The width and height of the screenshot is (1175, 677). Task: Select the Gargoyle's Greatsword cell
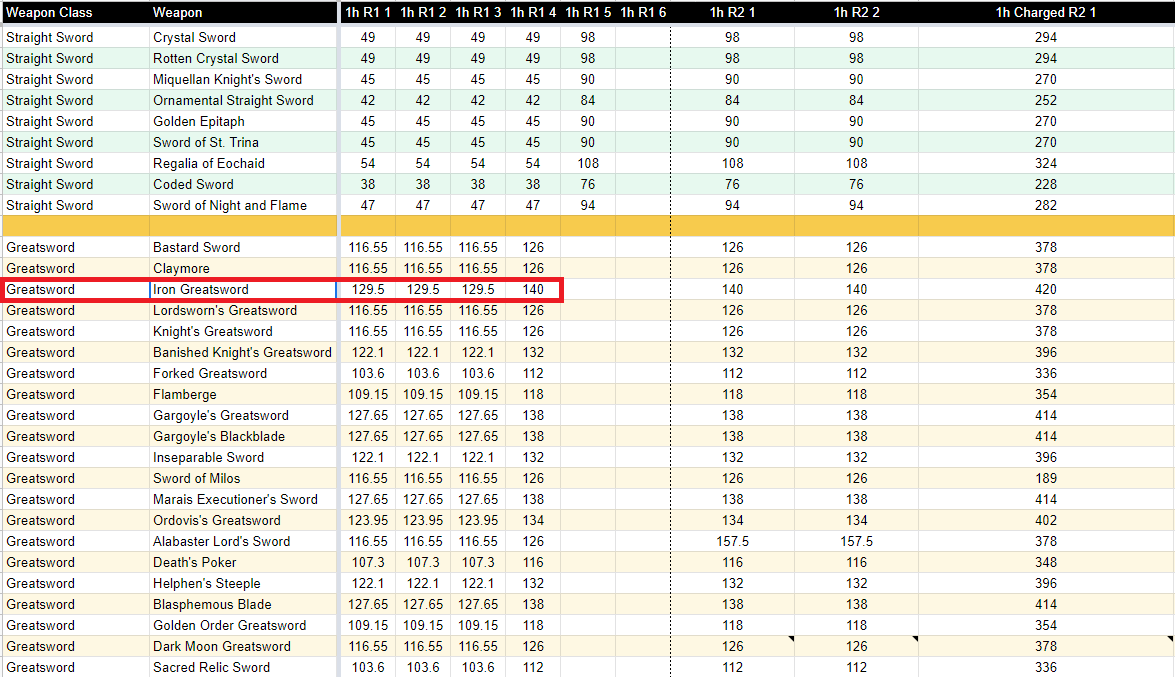tap(243, 415)
